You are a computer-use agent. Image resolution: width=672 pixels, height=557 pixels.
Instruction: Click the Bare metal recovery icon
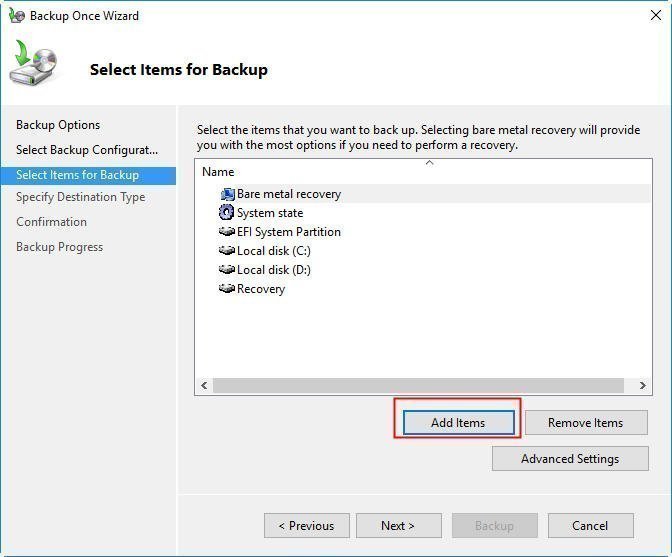point(227,194)
